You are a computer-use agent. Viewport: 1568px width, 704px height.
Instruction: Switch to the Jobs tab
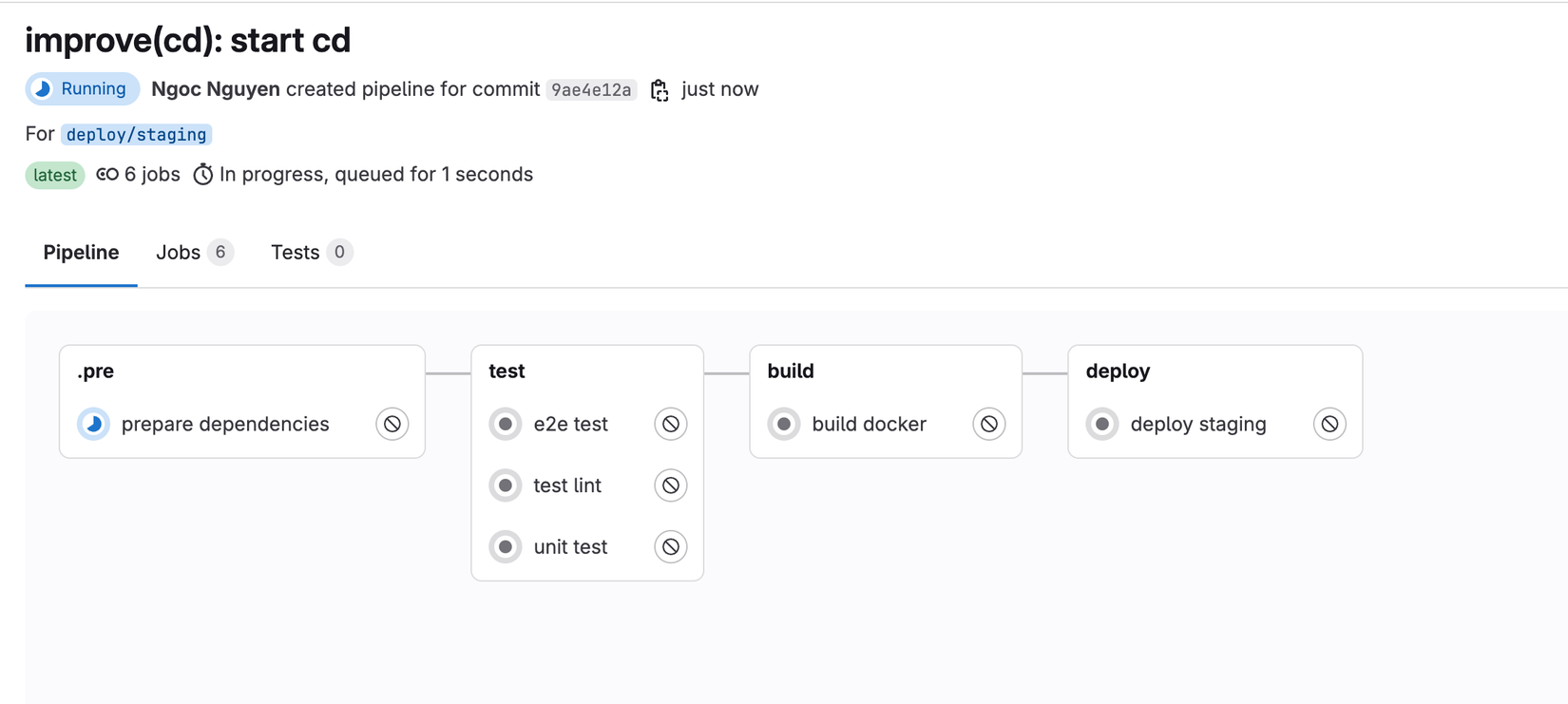click(x=193, y=253)
